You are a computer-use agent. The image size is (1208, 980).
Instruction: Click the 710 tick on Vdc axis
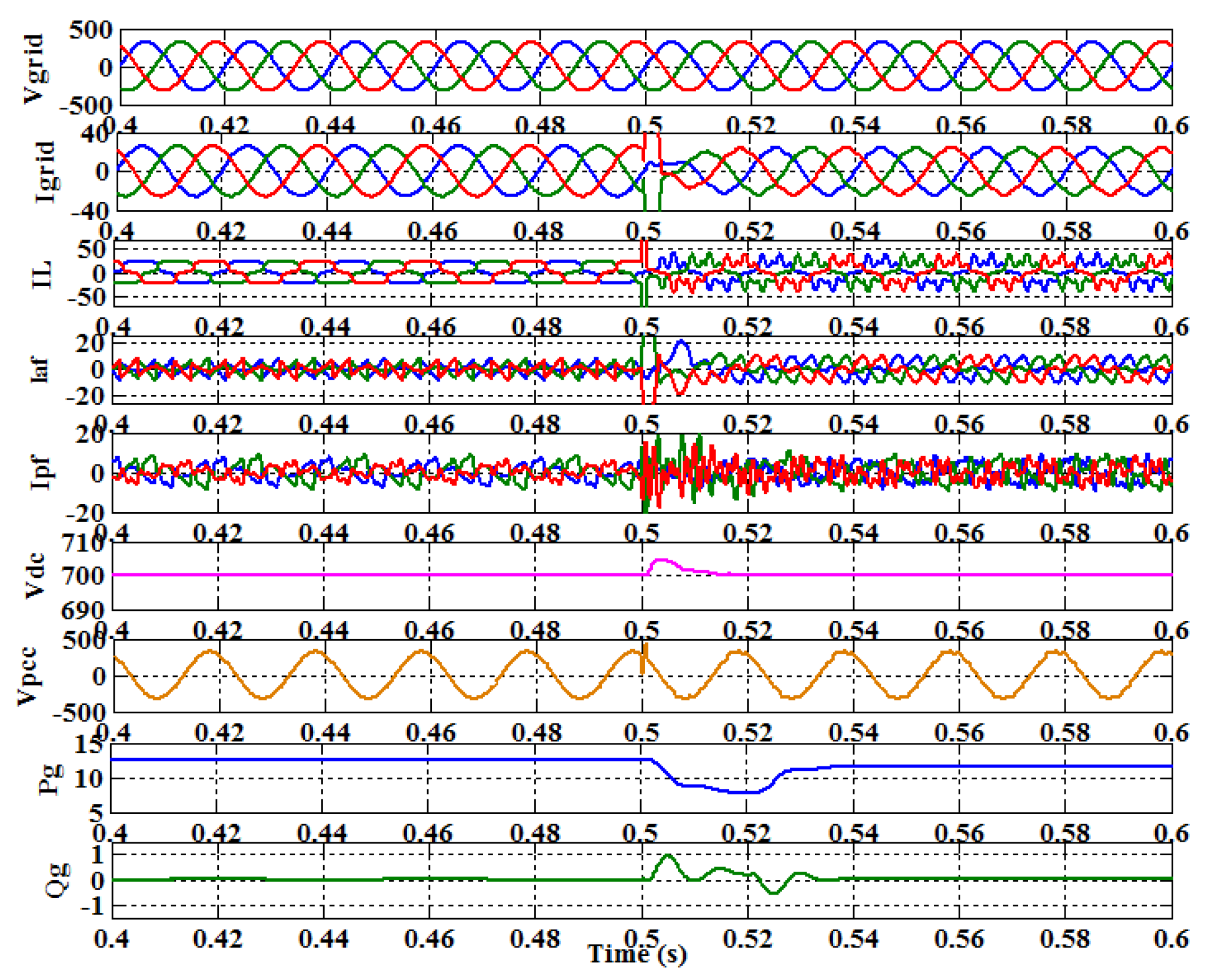click(x=82, y=543)
